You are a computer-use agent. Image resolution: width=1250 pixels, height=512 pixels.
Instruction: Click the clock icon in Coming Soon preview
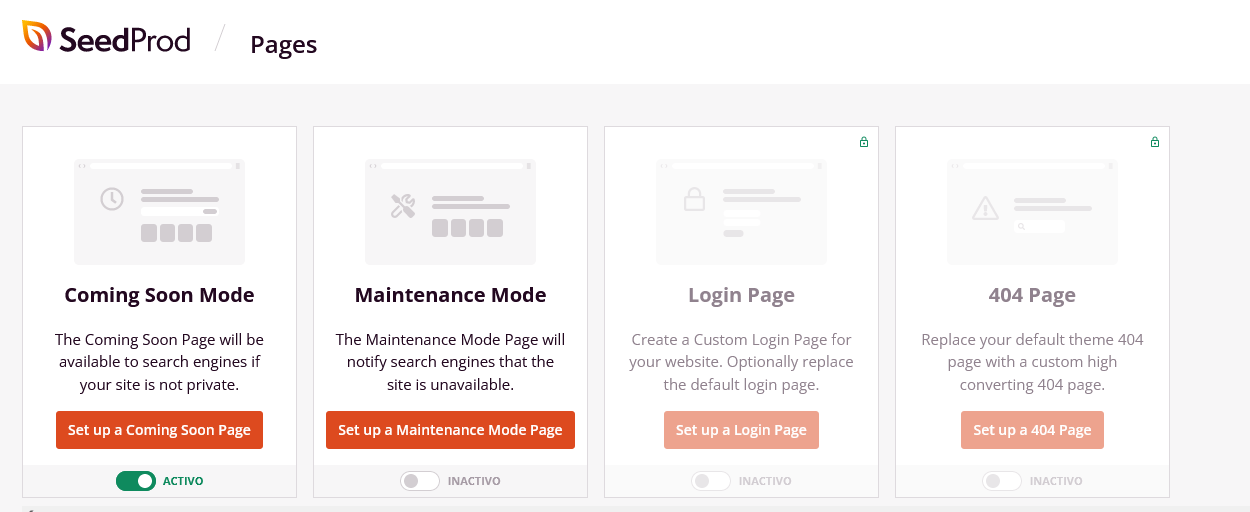(111, 199)
